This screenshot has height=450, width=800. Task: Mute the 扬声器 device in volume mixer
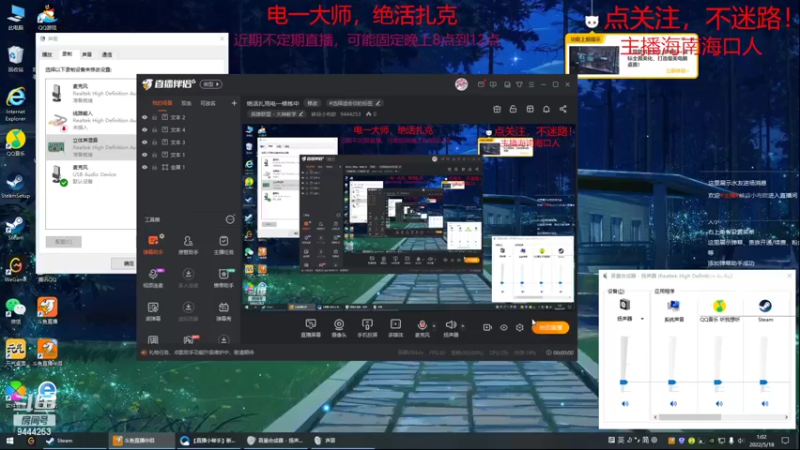click(x=625, y=404)
